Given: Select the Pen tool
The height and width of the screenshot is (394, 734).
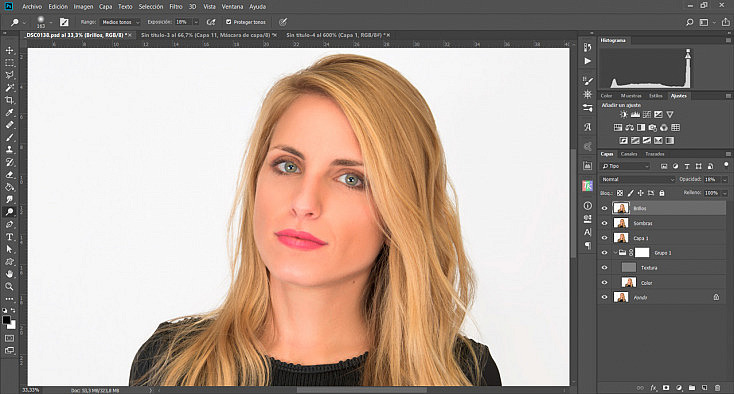Looking at the screenshot, I should coord(9,225).
